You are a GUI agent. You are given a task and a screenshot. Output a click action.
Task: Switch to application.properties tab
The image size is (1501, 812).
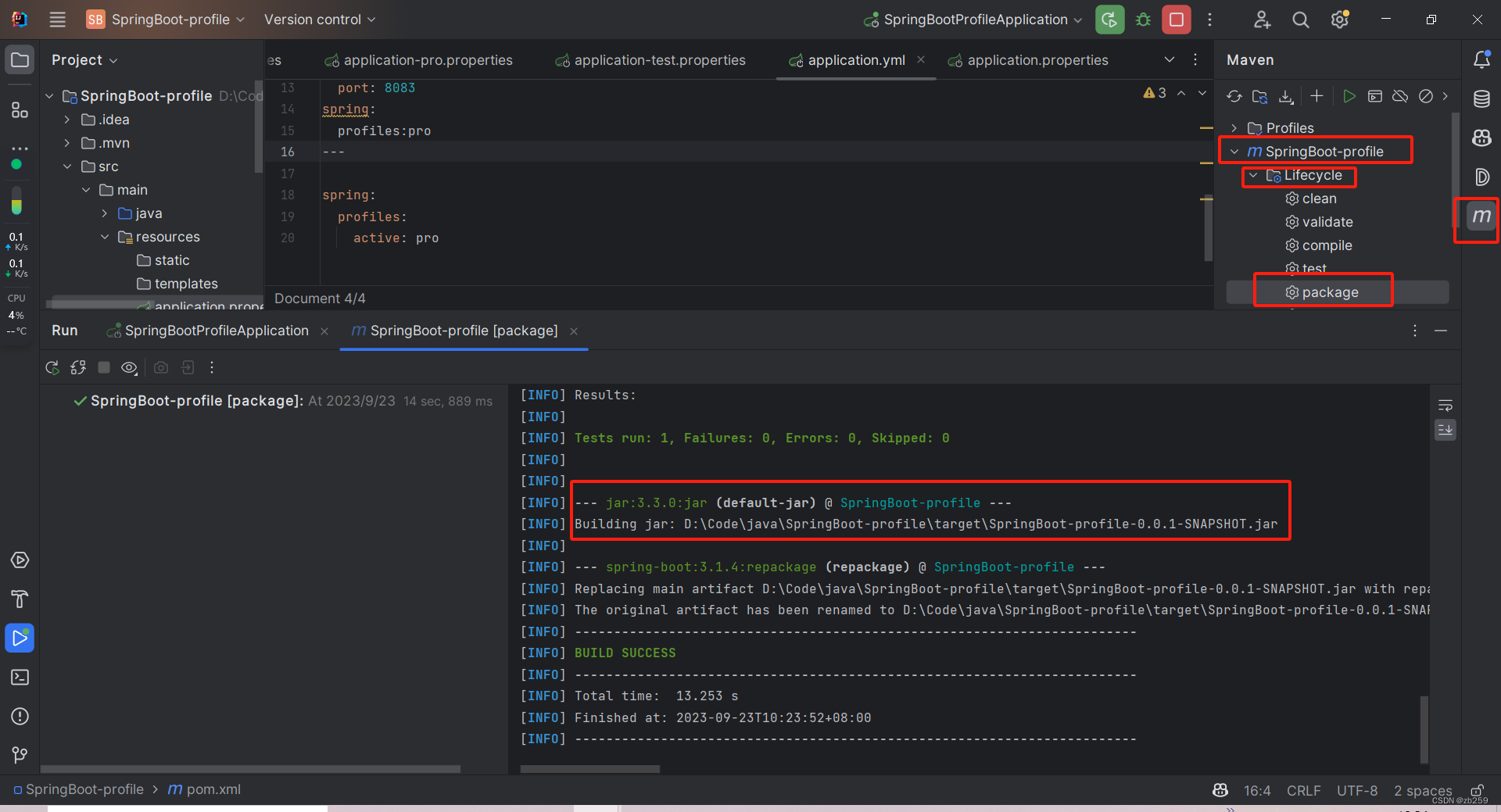click(1028, 60)
